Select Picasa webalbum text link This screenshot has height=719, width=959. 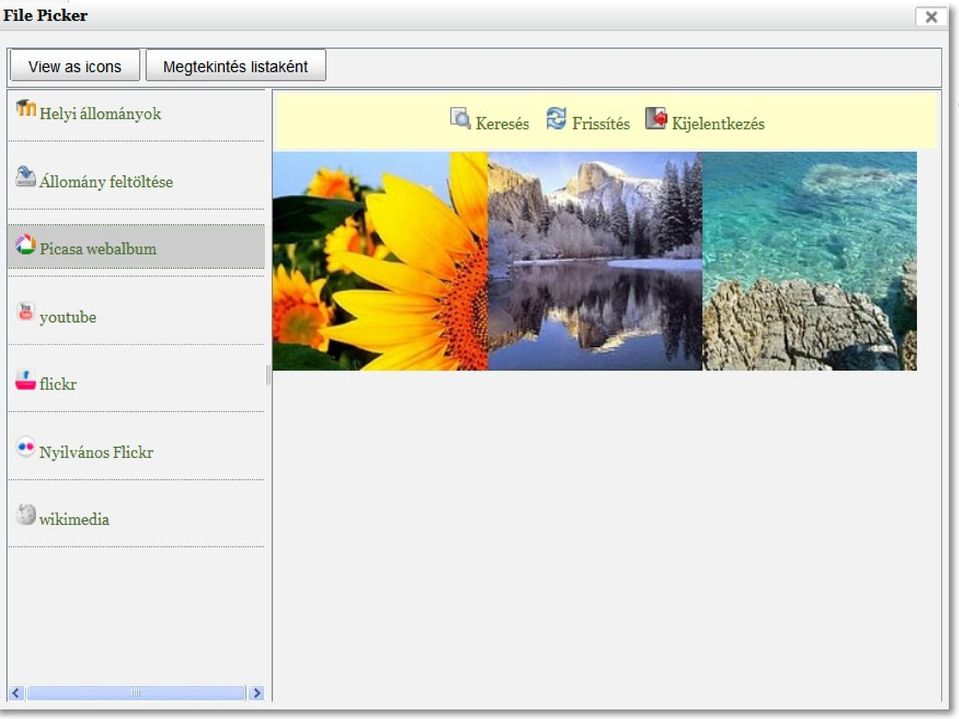pos(98,249)
